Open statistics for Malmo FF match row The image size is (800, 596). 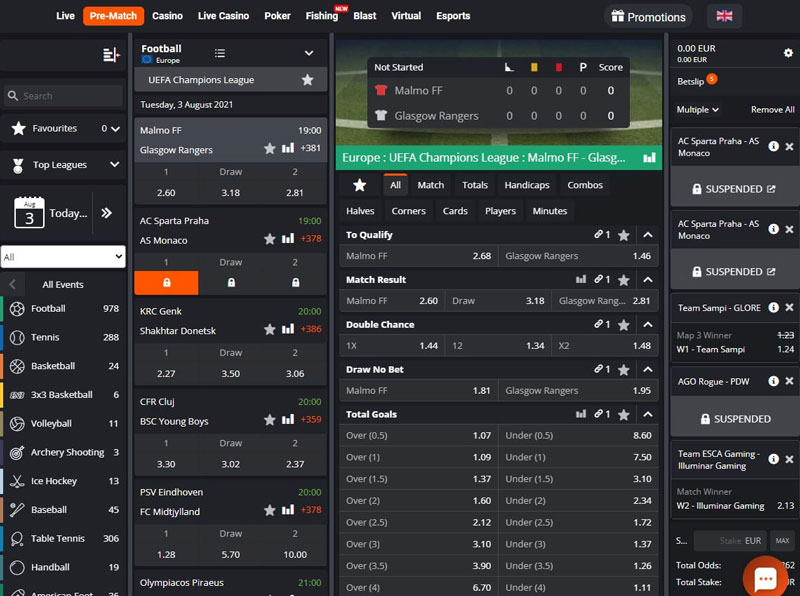tap(288, 148)
